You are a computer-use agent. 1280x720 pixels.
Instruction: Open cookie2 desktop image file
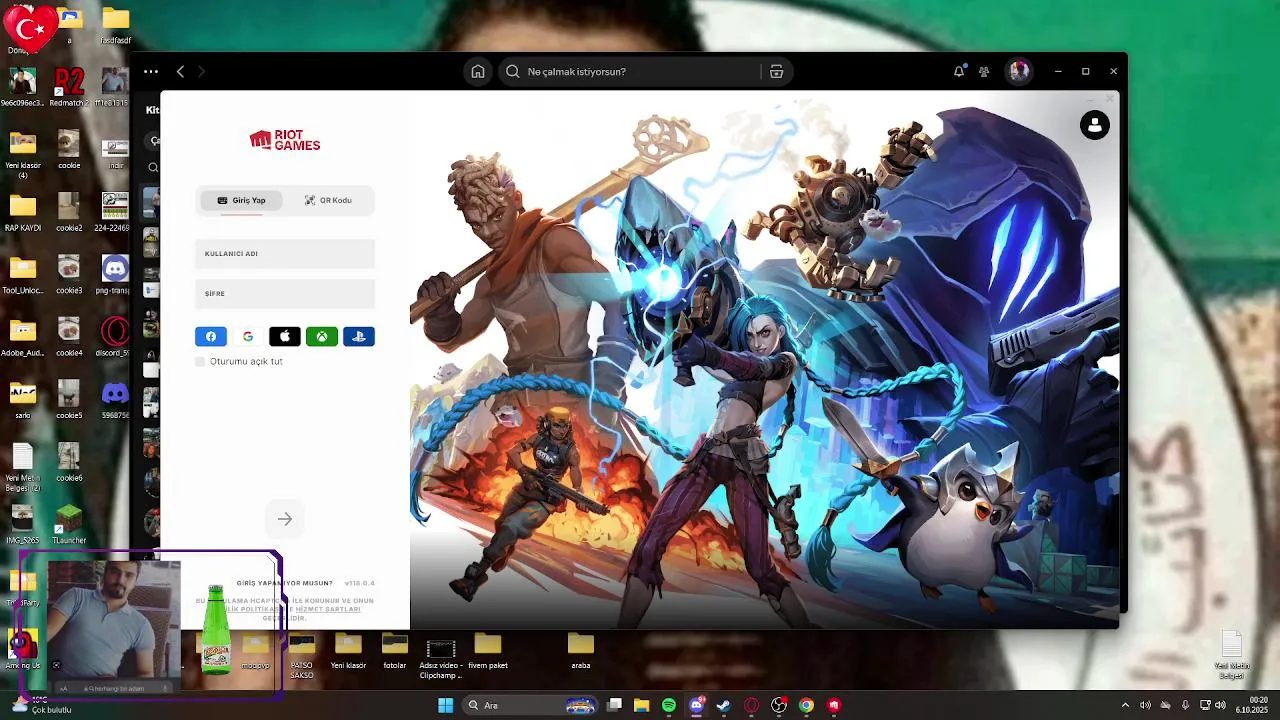(69, 212)
